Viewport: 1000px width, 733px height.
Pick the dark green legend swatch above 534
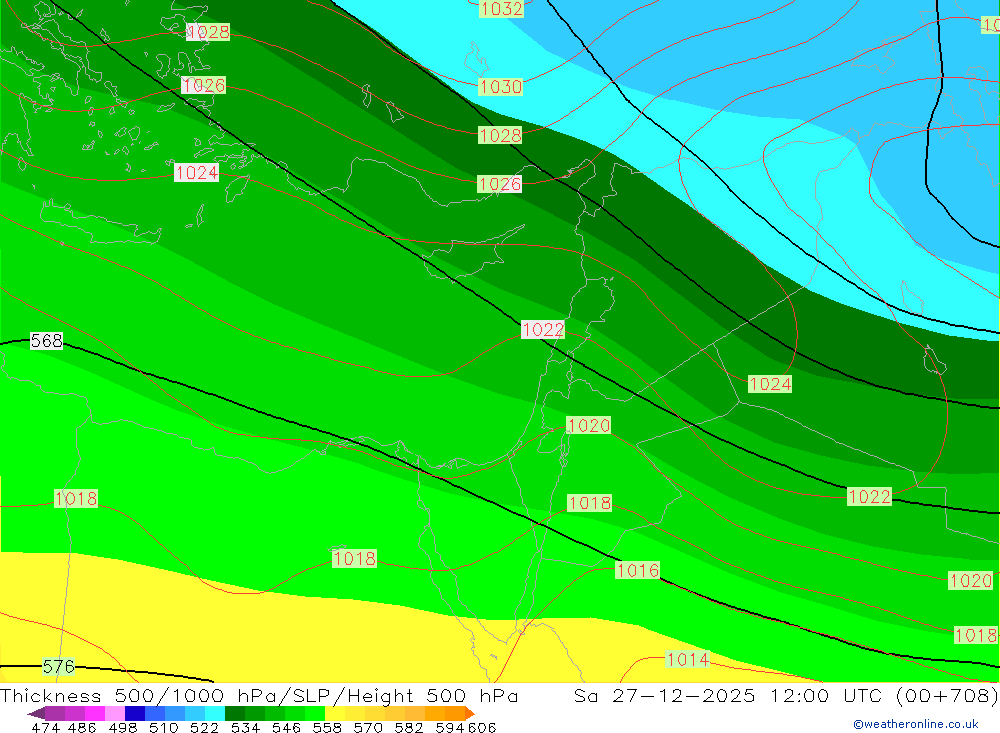pos(235,713)
